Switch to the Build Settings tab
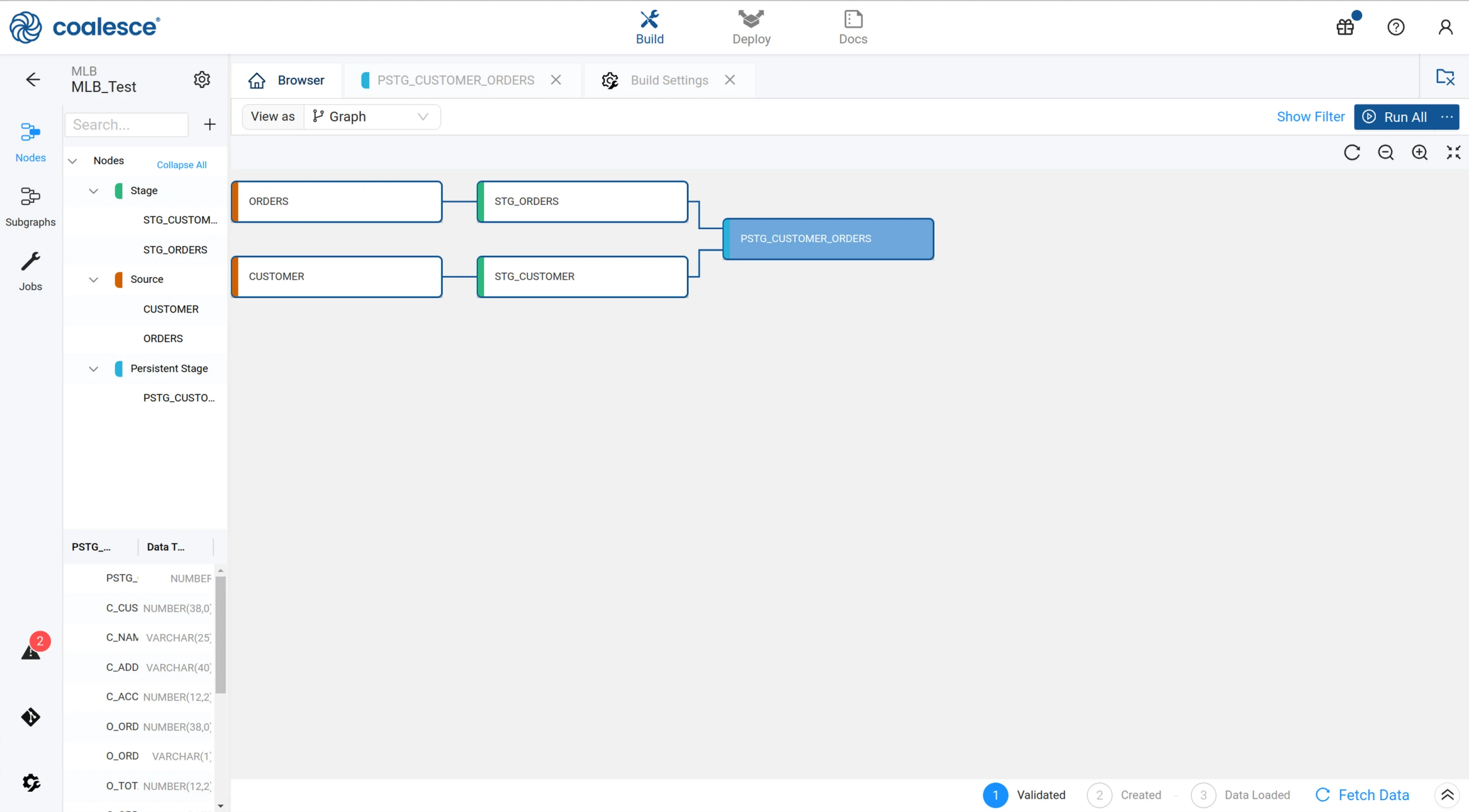 point(669,80)
